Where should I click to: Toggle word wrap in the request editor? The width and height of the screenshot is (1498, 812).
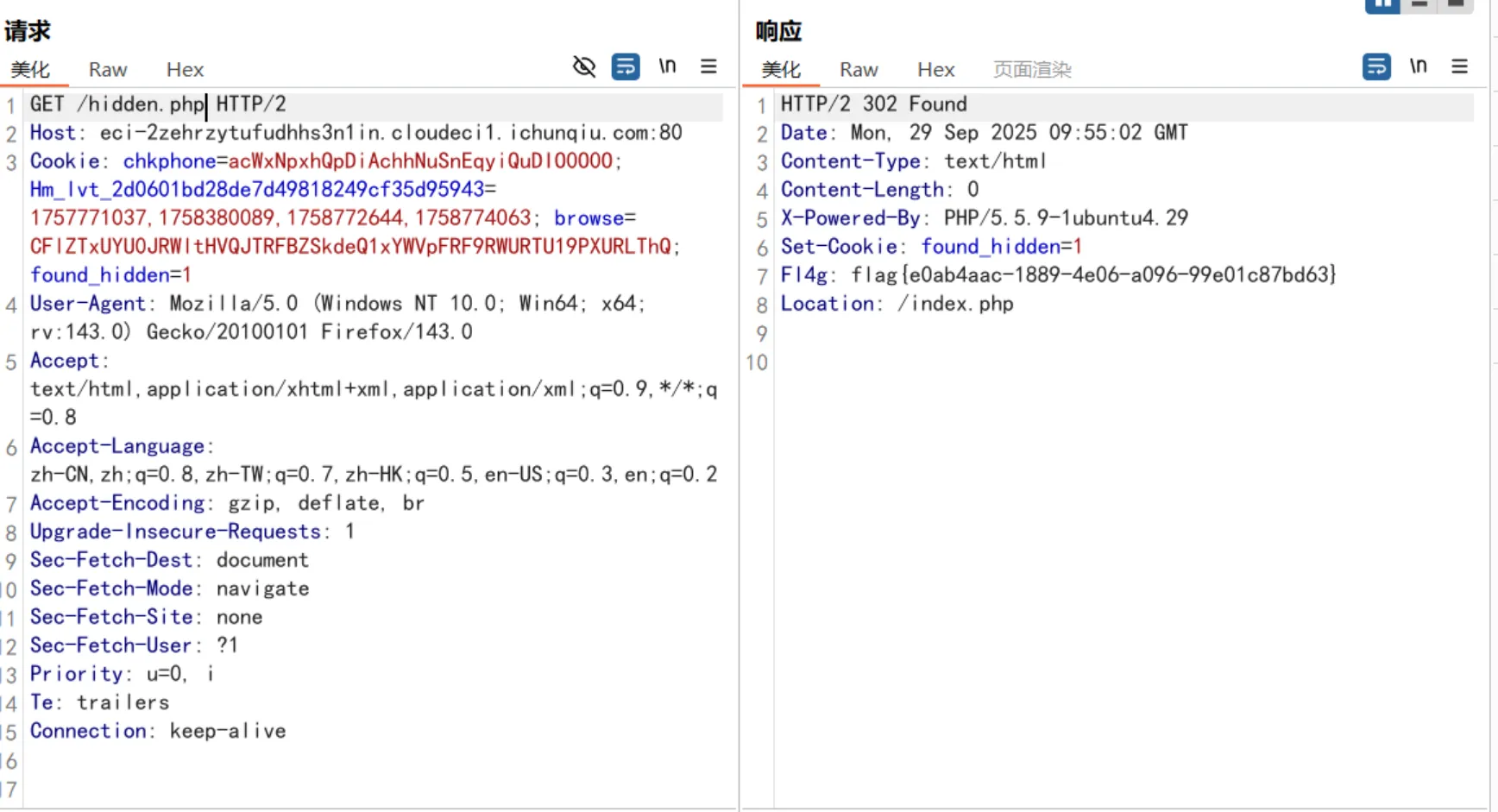(x=626, y=66)
